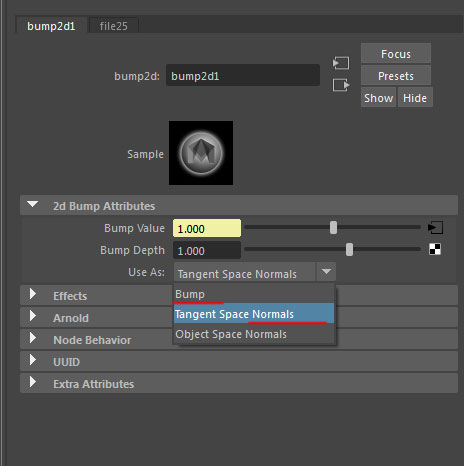Click the Use As dropdown arrow
464x466 pixels.
coord(326,272)
